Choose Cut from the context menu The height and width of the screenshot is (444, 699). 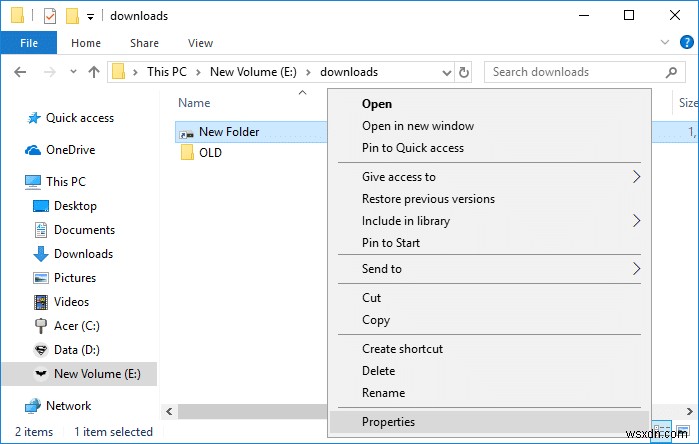489,298
